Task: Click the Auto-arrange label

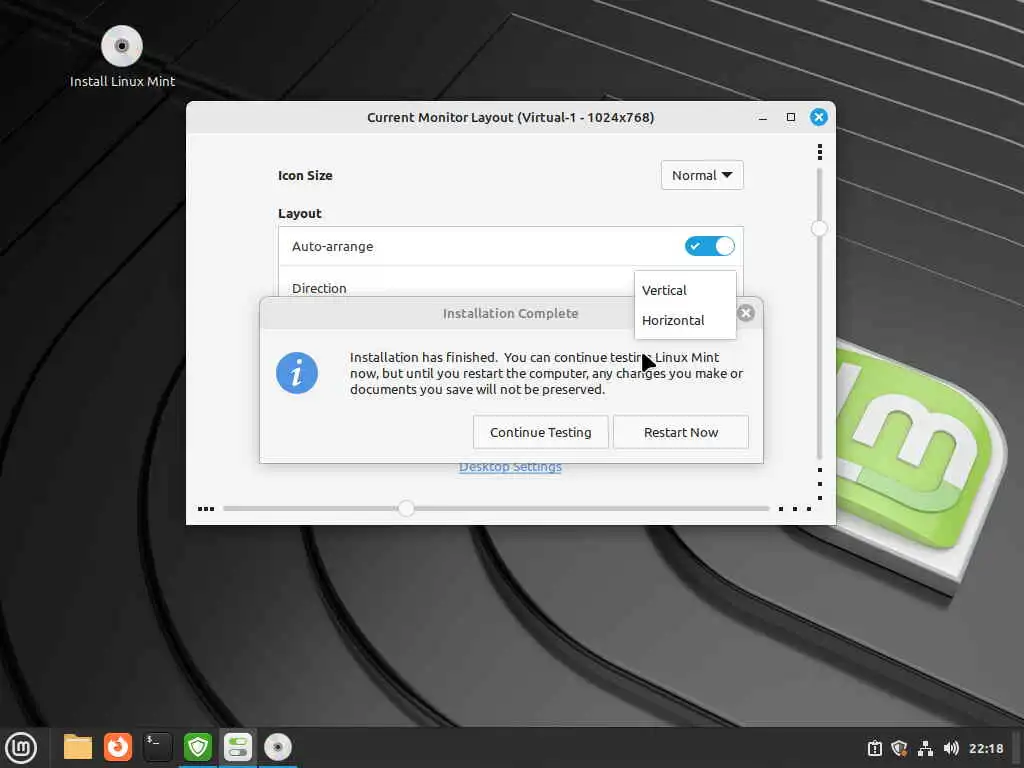Action: coord(332,246)
